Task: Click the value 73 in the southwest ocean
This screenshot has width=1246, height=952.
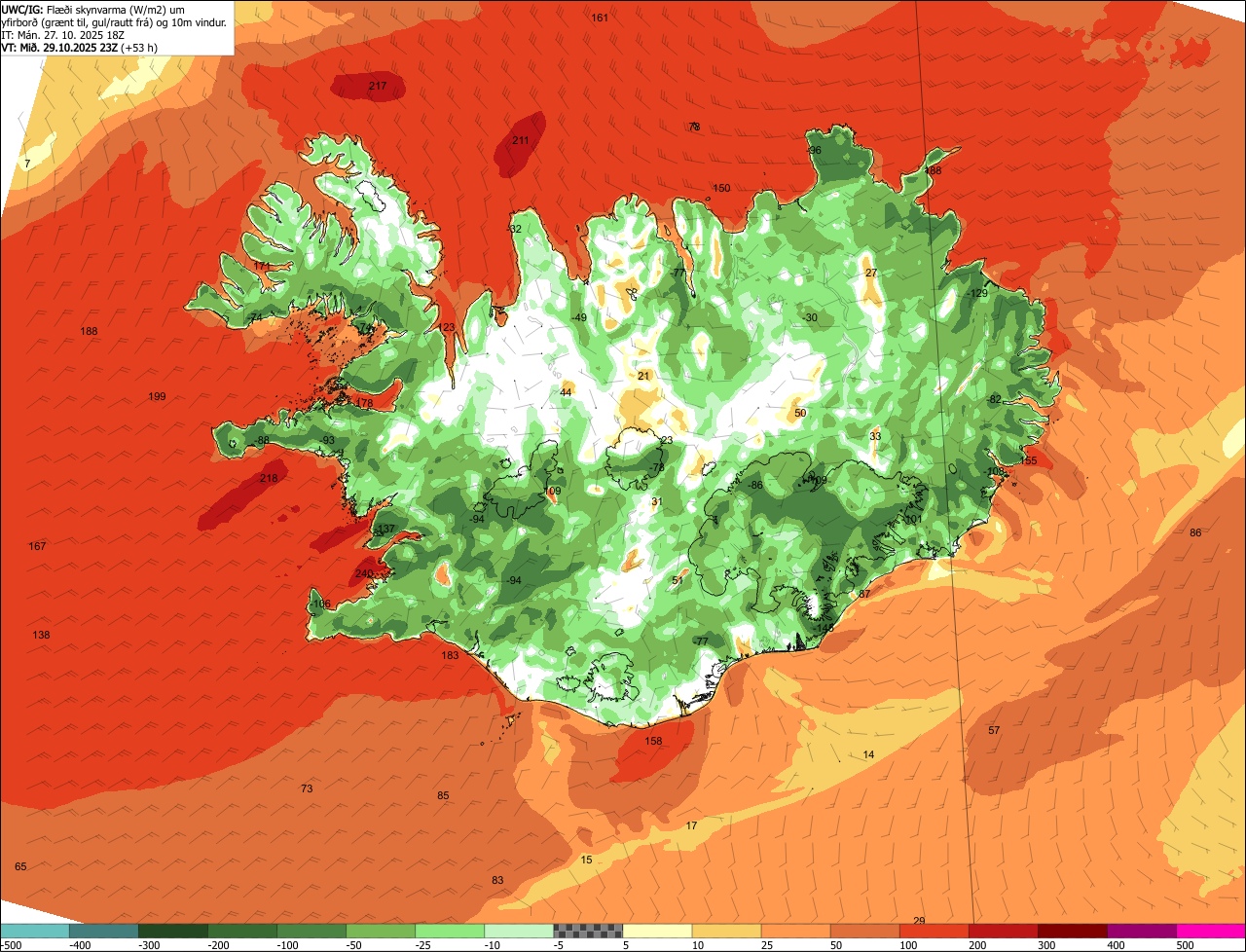Action: [307, 788]
